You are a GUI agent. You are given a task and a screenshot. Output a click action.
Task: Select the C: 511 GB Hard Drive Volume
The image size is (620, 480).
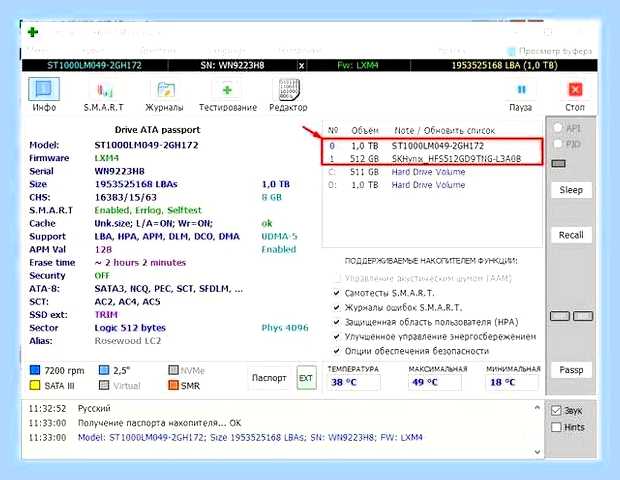[x=432, y=172]
